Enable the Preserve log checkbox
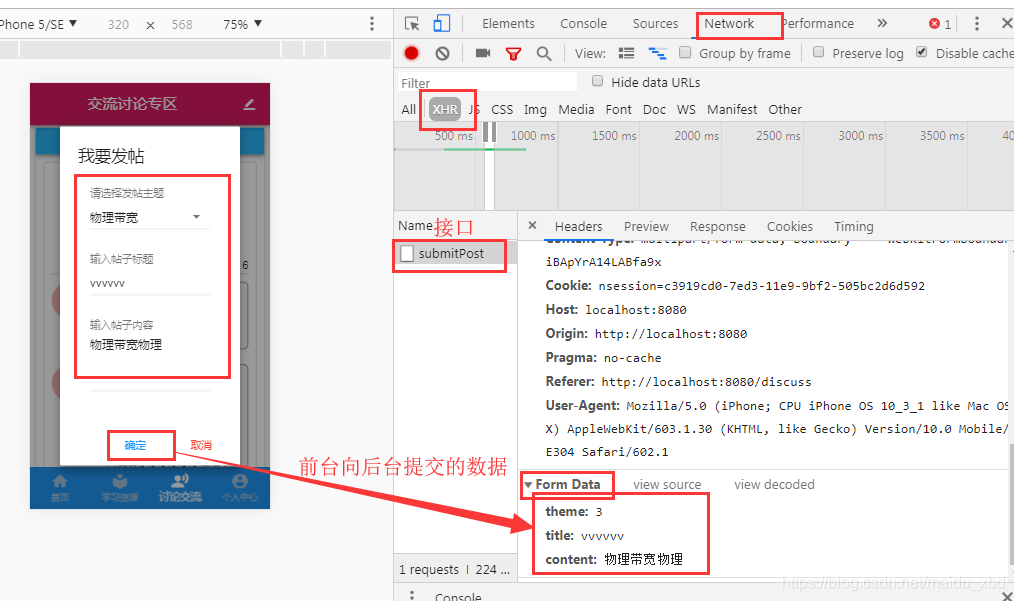This screenshot has width=1014, height=601. pyautogui.click(x=819, y=52)
